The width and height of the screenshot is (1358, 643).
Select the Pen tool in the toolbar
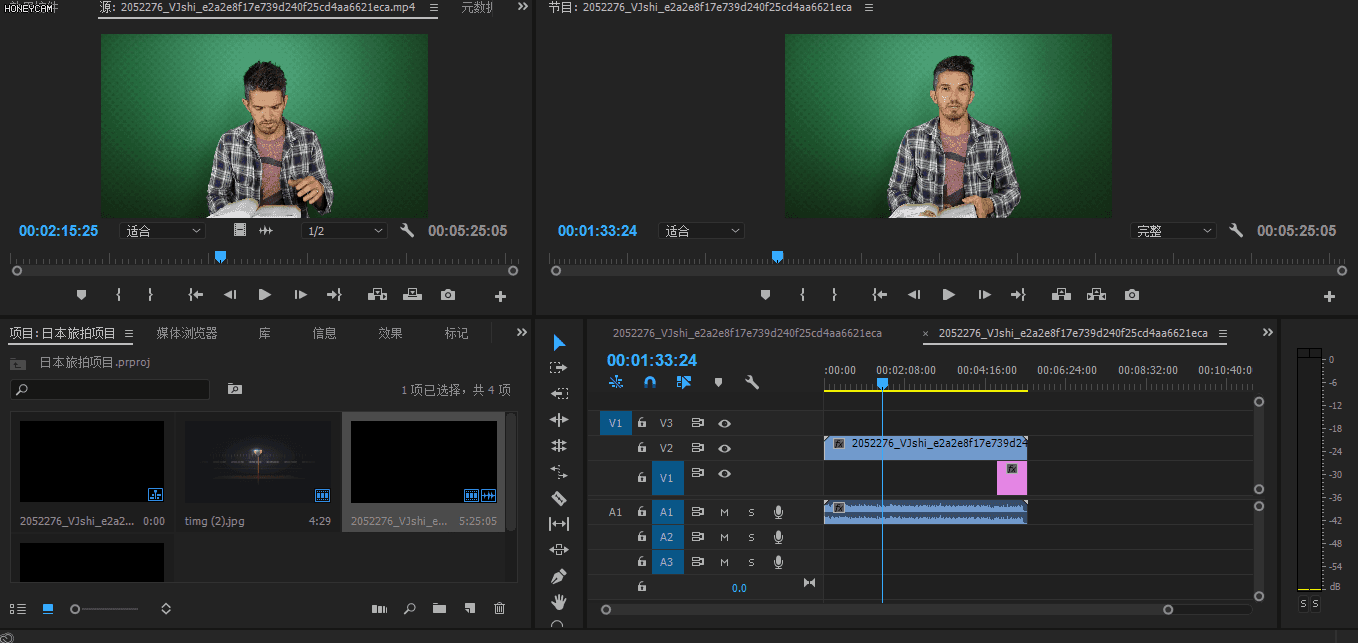(x=559, y=576)
